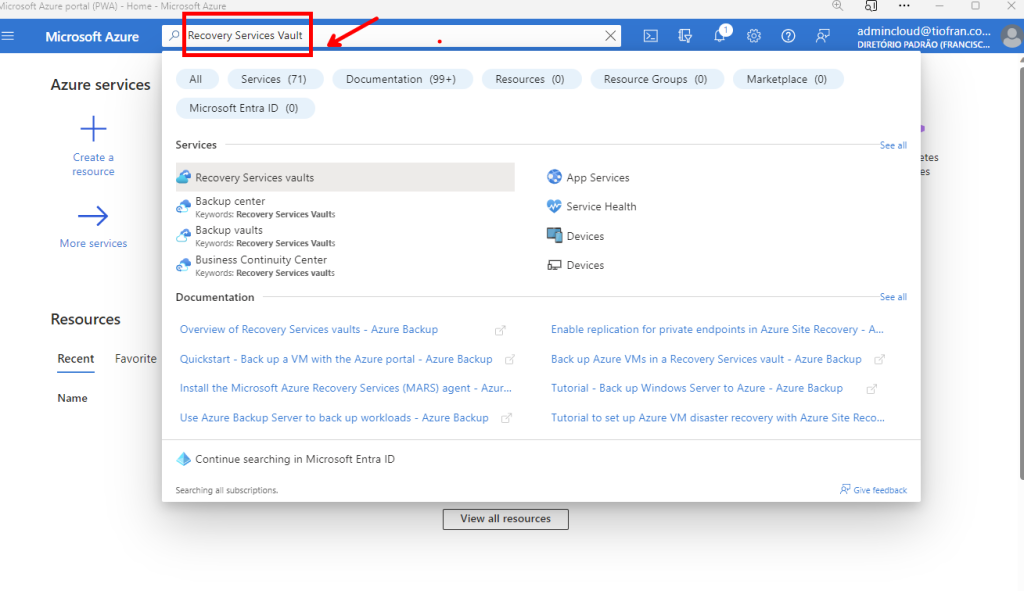Open Overview of Recovery Services vaults link

click(x=308, y=329)
